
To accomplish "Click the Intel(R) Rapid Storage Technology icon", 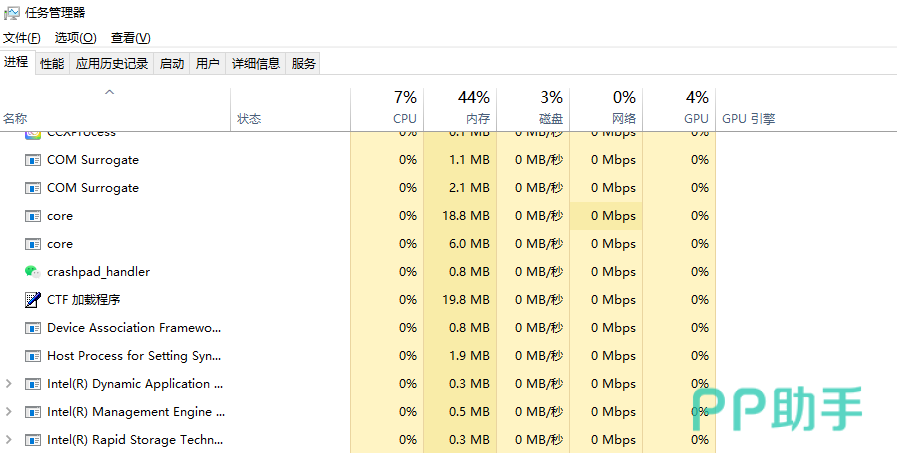I will pos(32,440).
